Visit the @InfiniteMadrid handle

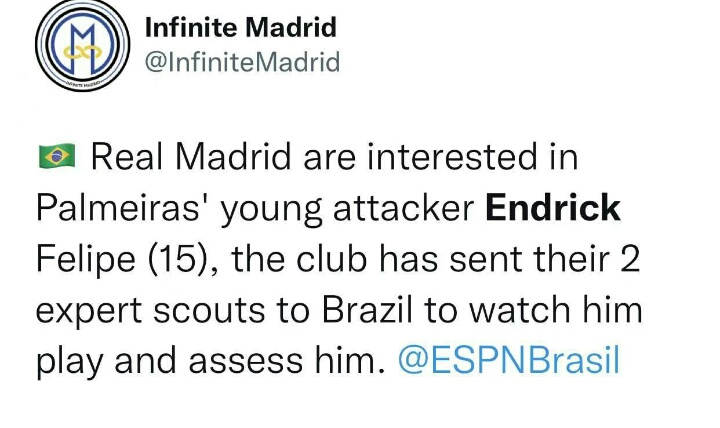pyautogui.click(x=242, y=62)
